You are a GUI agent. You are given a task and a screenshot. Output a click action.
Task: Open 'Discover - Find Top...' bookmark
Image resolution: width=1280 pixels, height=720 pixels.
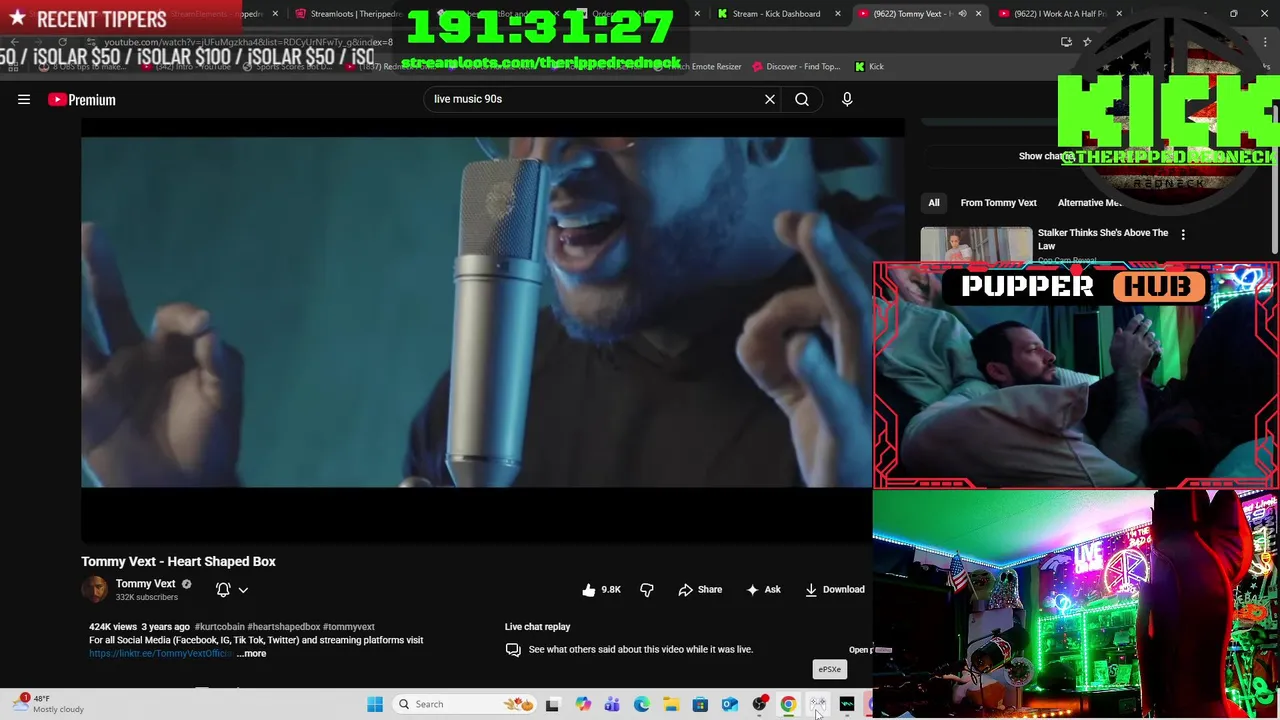(x=796, y=66)
